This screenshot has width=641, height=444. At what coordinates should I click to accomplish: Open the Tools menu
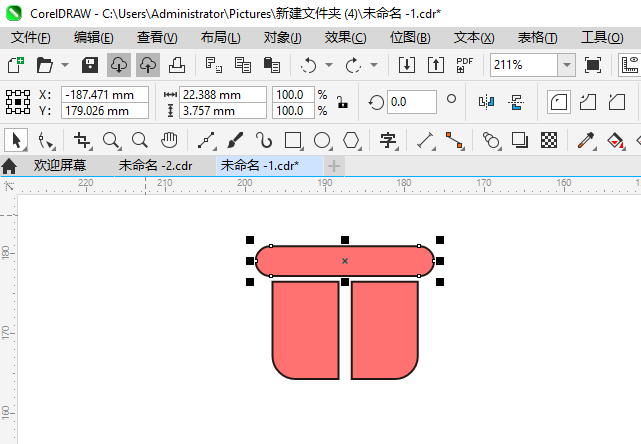click(603, 38)
